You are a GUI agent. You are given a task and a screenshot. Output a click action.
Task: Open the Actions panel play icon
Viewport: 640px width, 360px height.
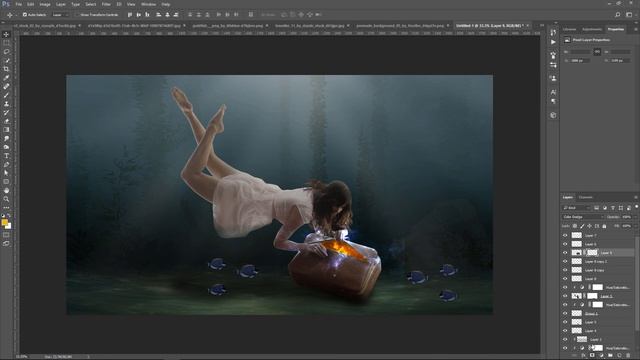click(x=553, y=42)
